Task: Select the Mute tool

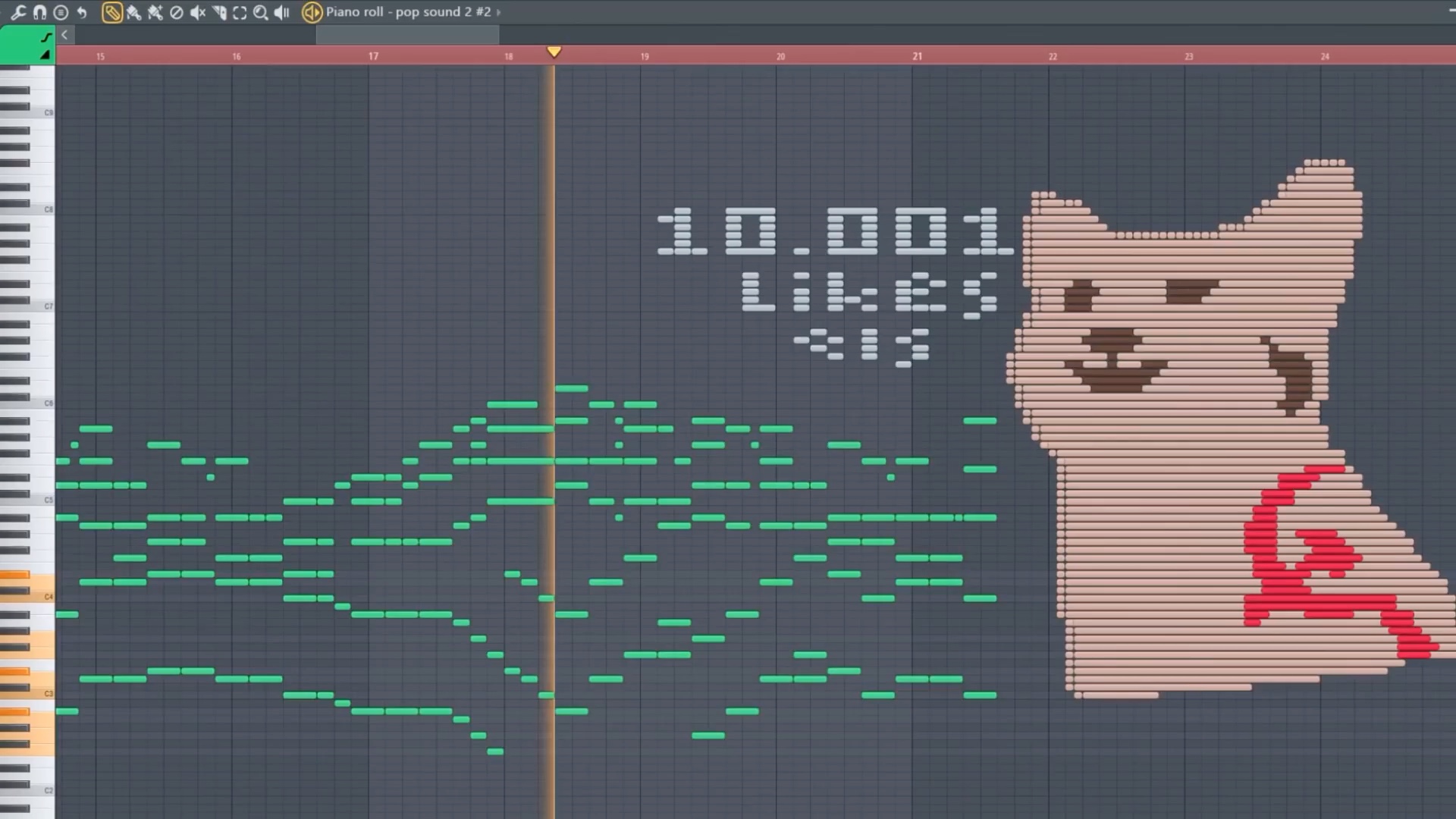Action: point(197,12)
